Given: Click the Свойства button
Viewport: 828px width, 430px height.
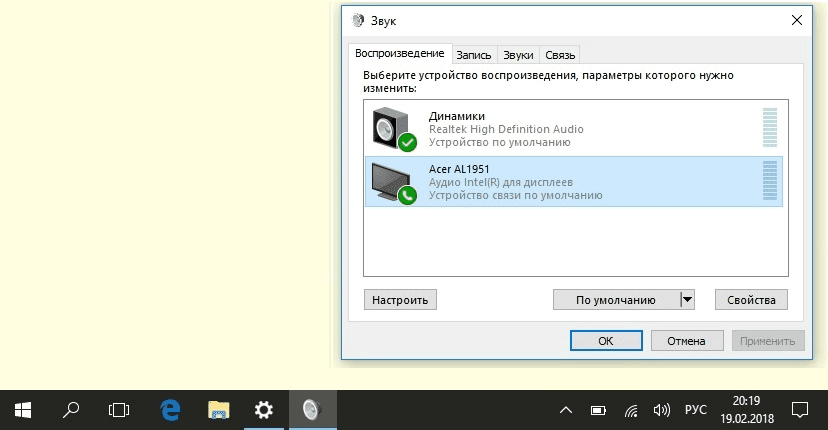Looking at the screenshot, I should pos(751,299).
